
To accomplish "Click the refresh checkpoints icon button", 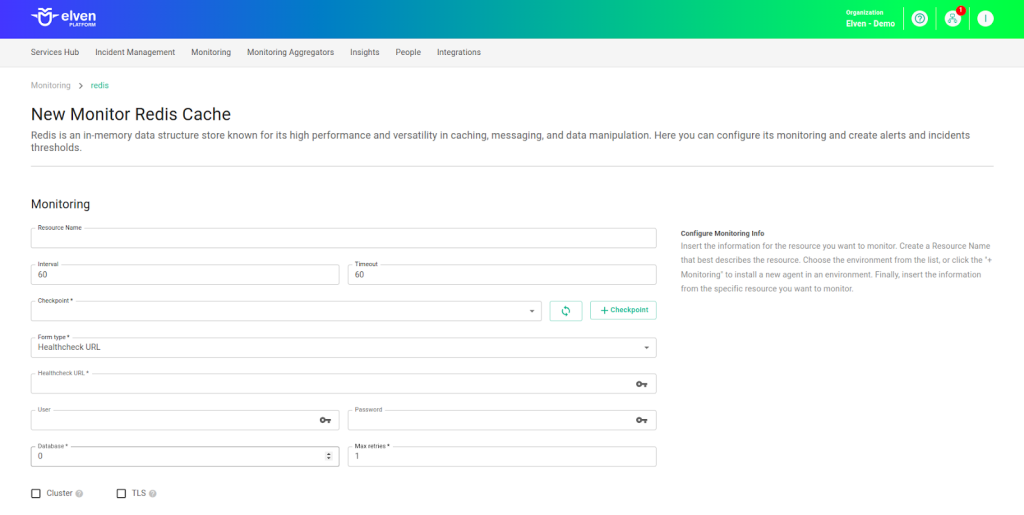I will [565, 311].
